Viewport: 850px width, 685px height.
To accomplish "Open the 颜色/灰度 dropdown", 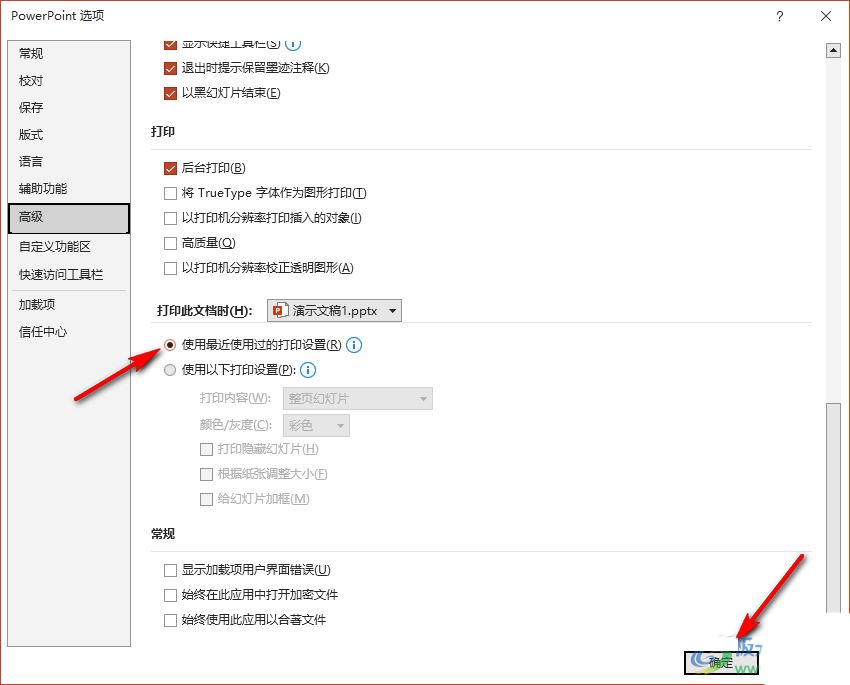I will pyautogui.click(x=317, y=426).
